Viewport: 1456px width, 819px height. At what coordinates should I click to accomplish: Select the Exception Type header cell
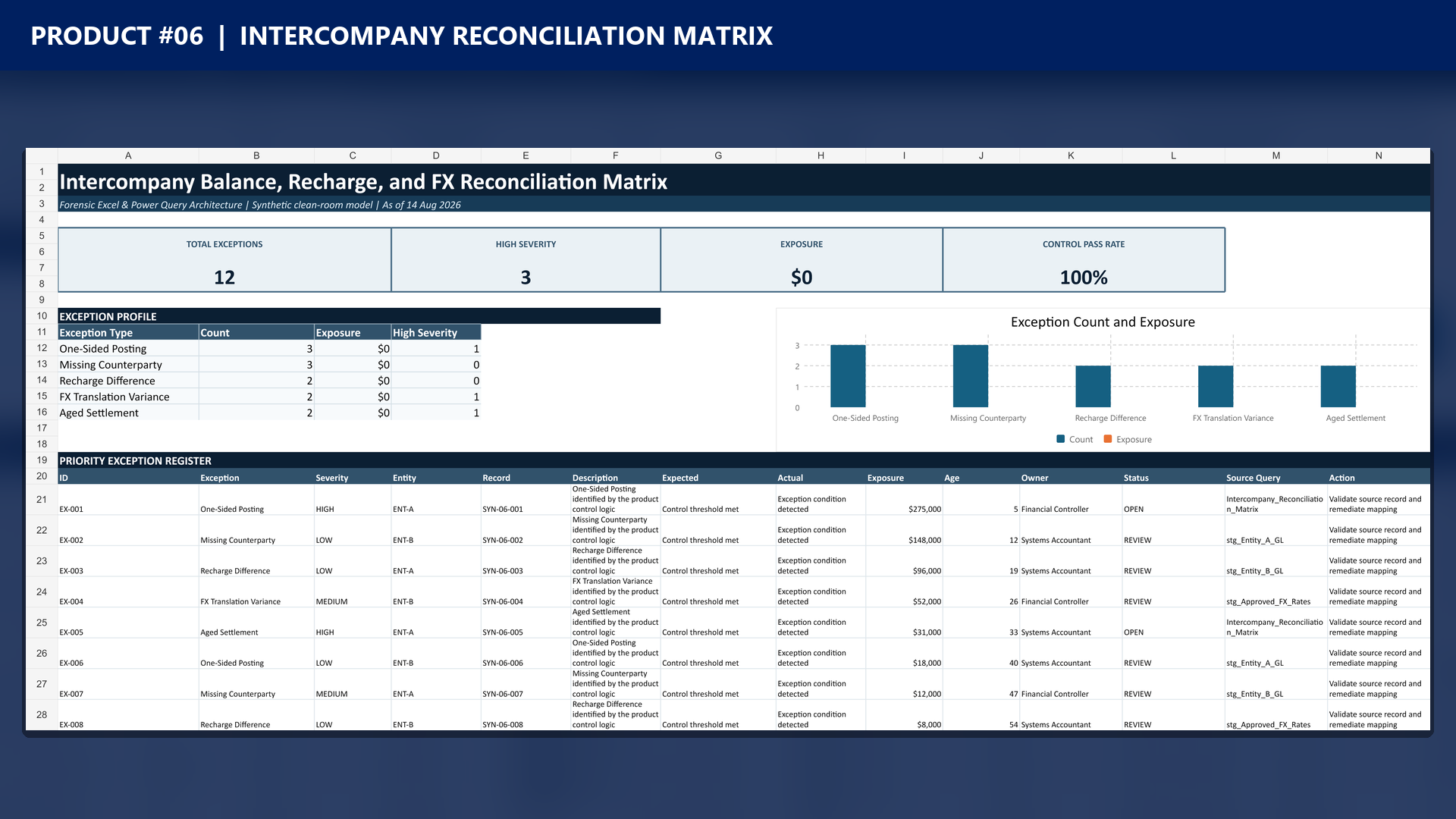(x=128, y=332)
